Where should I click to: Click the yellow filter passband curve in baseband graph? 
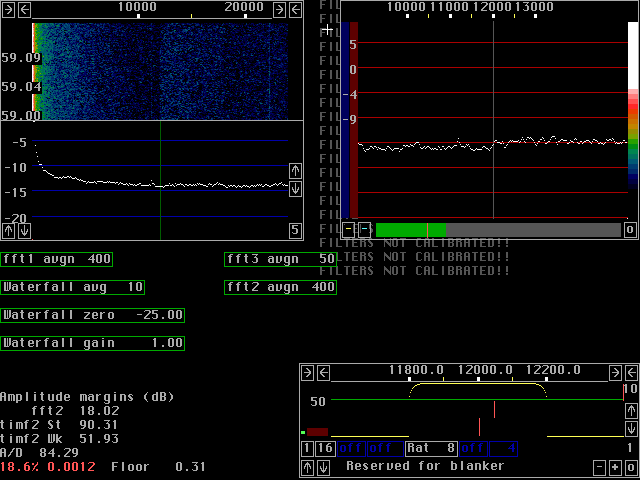tap(478, 384)
